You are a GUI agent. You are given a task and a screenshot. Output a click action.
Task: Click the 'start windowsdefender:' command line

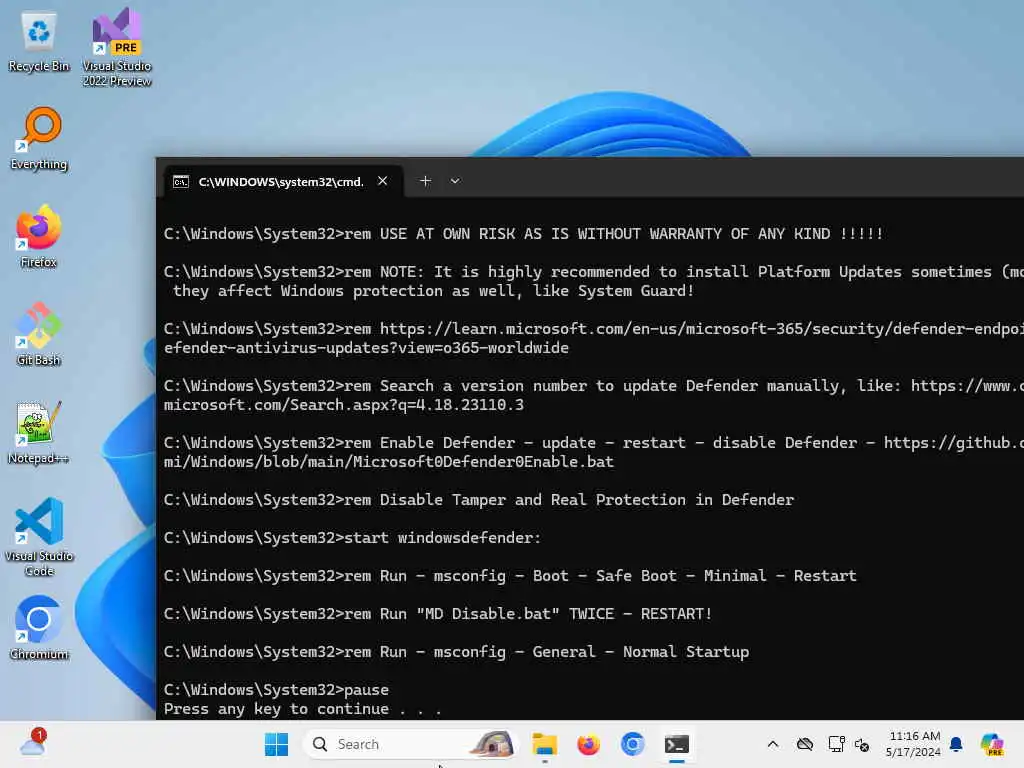click(x=352, y=537)
